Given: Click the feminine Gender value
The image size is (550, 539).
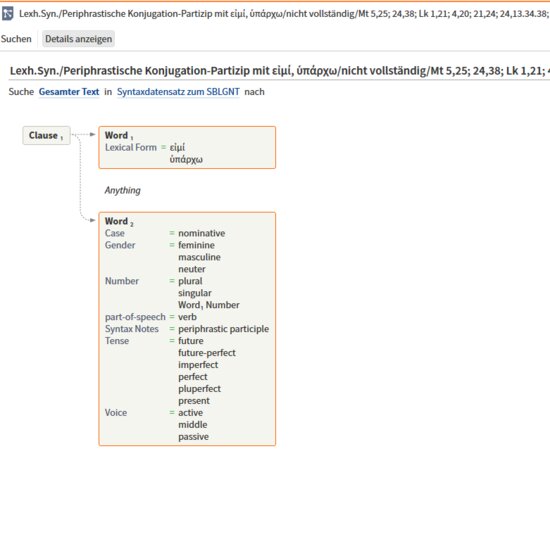Looking at the screenshot, I should pyautogui.click(x=196, y=245).
